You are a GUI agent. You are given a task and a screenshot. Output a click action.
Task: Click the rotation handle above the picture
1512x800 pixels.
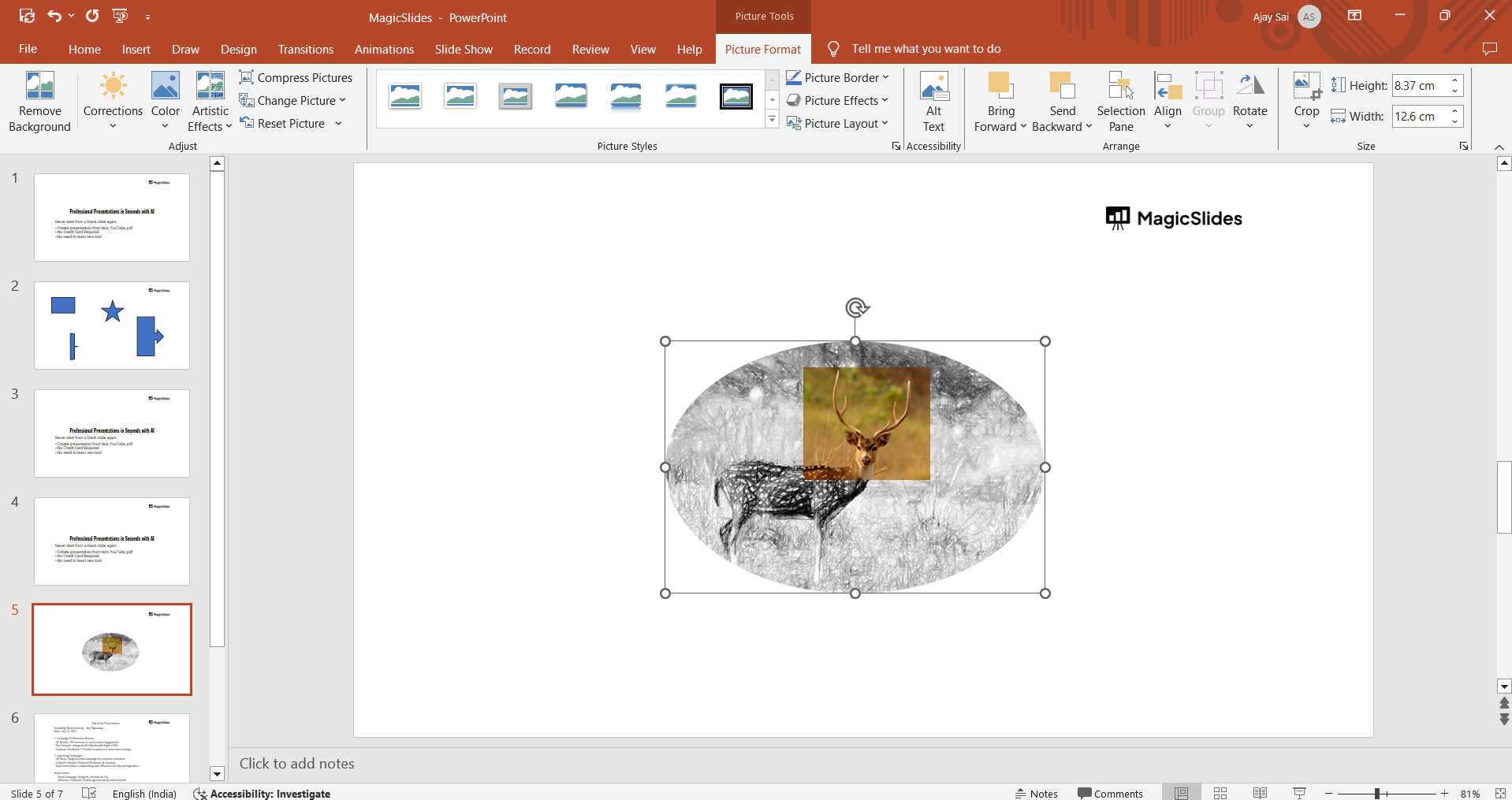856,307
